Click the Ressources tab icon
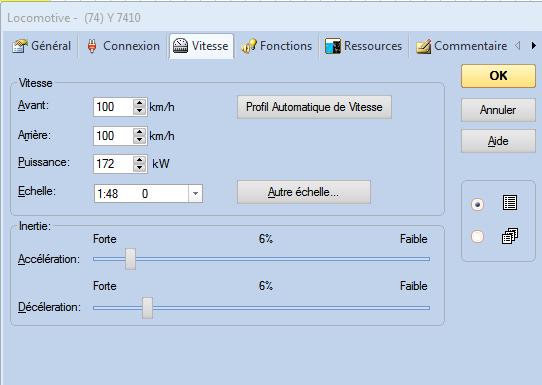542x385 pixels. [333, 46]
